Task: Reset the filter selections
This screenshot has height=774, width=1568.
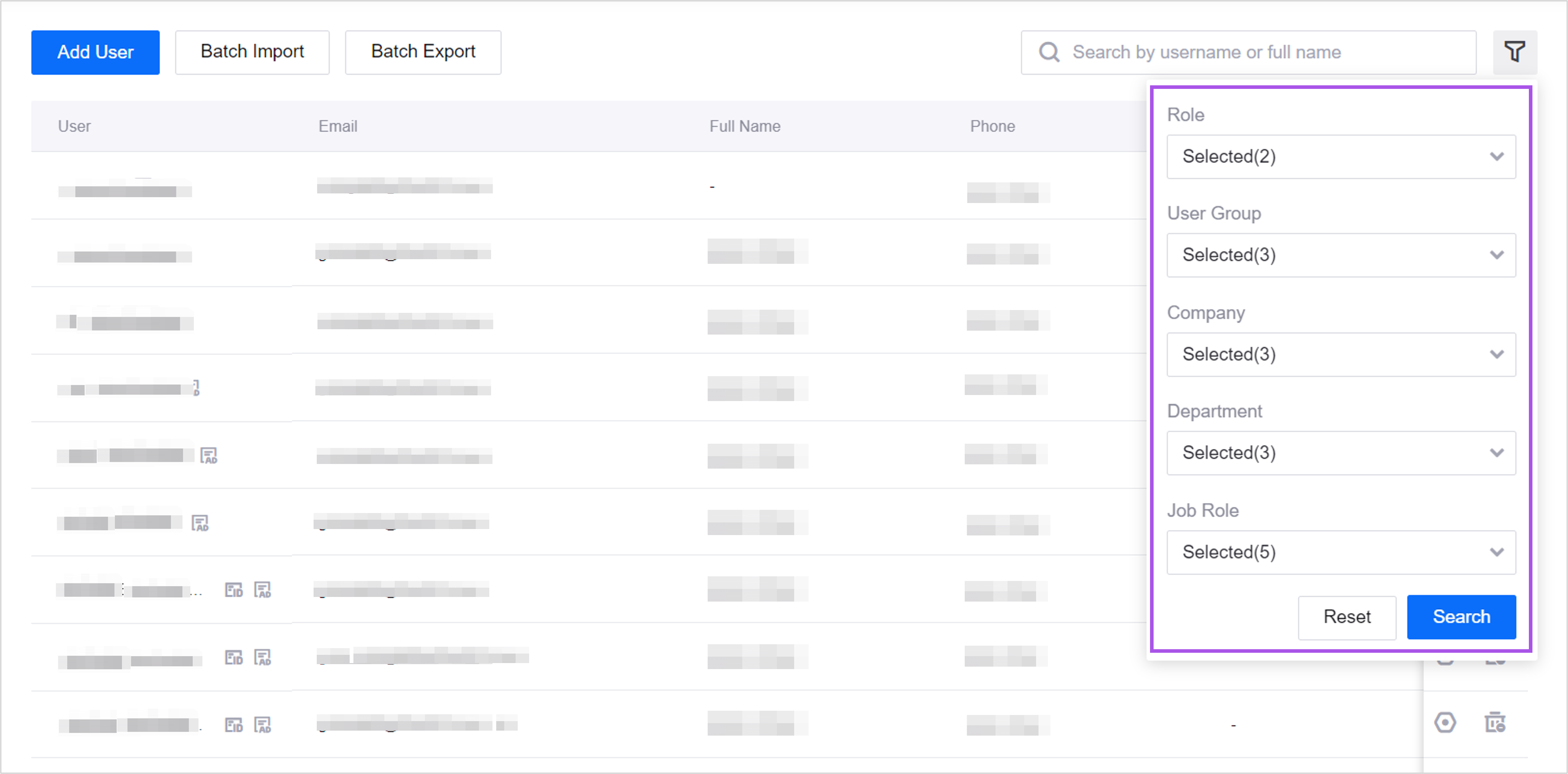Action: tap(1346, 617)
